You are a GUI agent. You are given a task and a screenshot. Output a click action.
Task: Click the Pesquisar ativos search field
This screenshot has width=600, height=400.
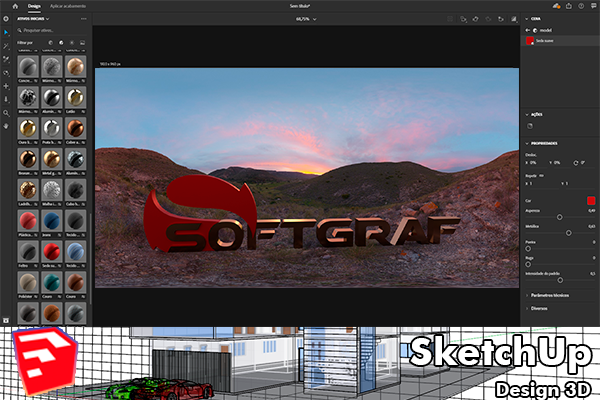(x=52, y=30)
